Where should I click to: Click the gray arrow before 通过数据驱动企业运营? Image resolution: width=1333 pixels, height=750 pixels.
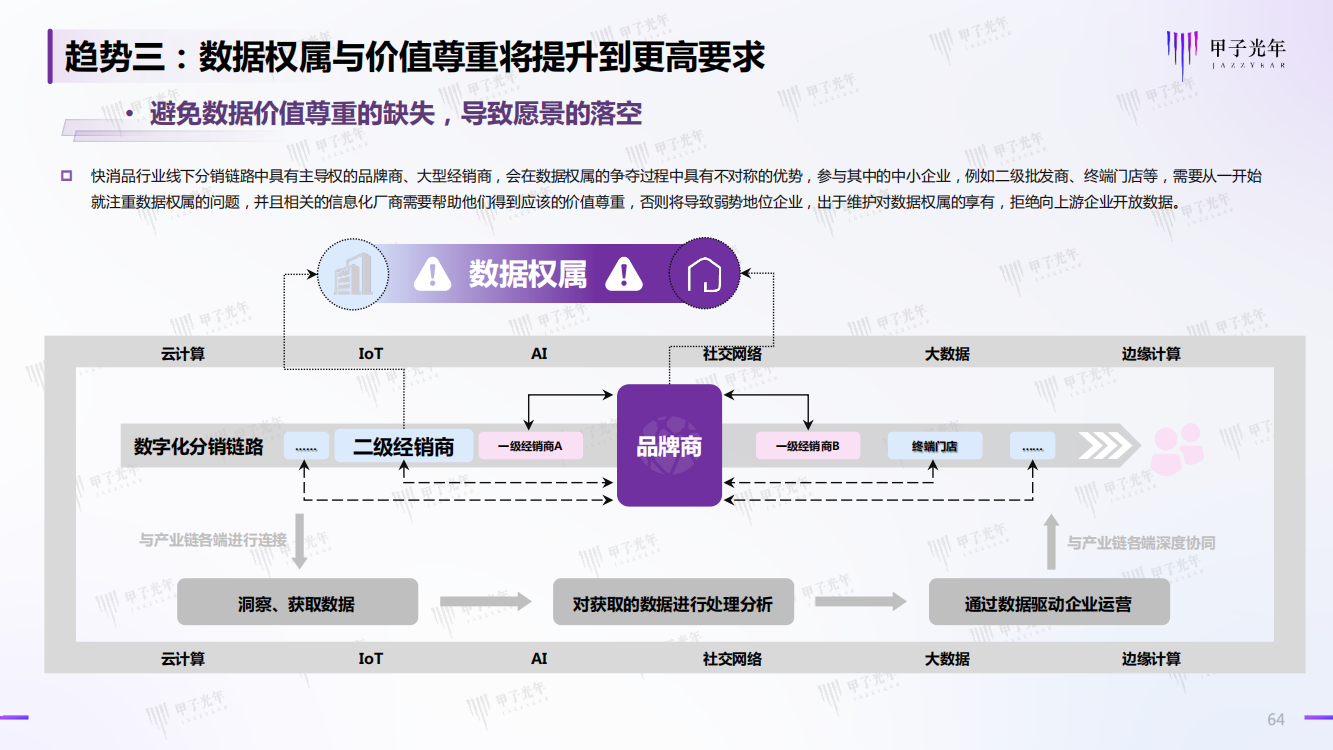pos(861,601)
